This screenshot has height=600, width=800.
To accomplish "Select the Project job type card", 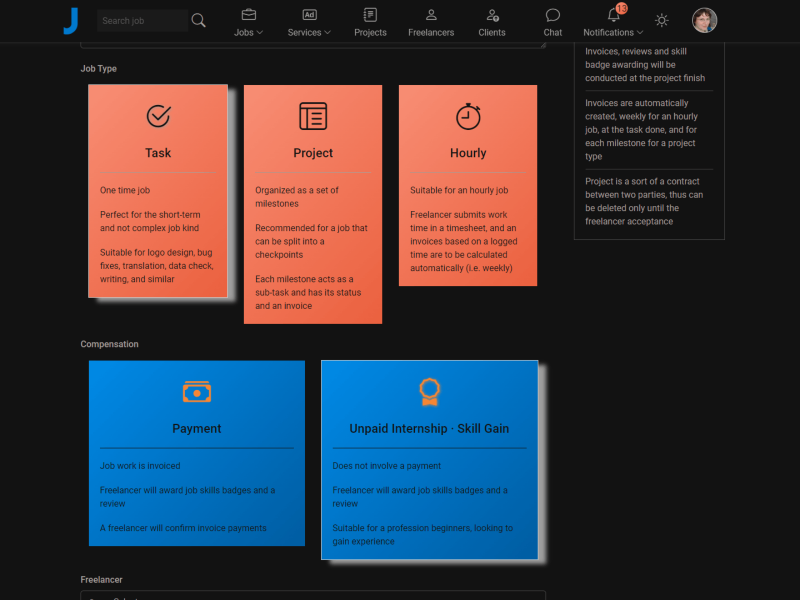I will click(313, 204).
